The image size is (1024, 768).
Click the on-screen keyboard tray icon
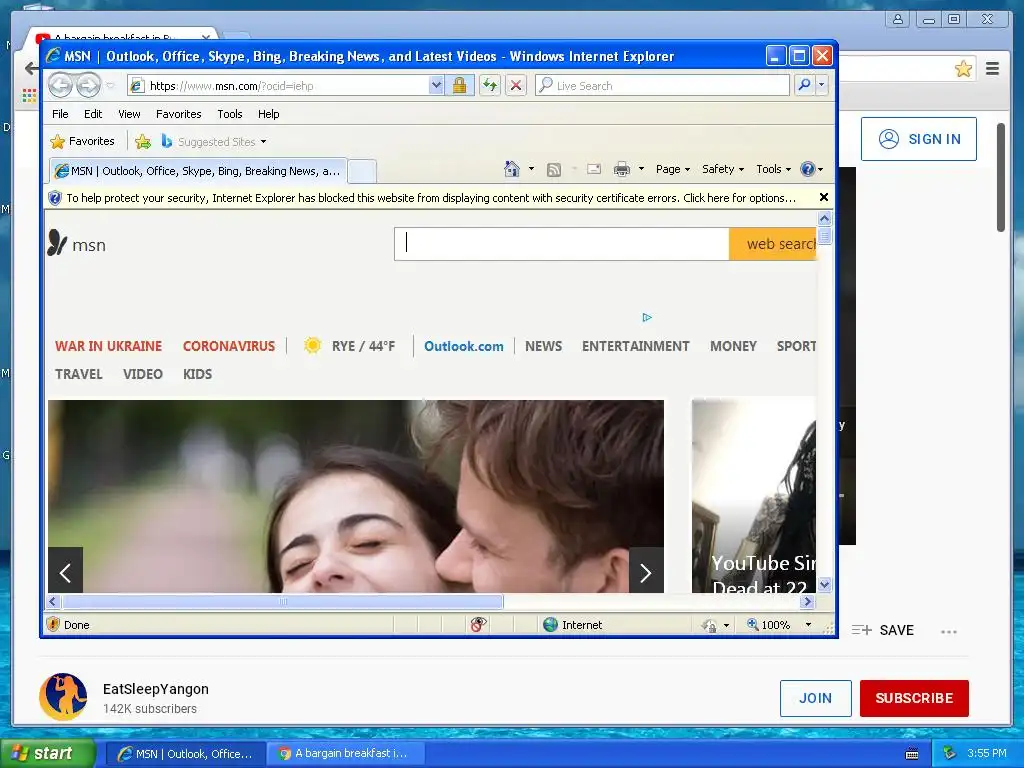click(x=912, y=754)
